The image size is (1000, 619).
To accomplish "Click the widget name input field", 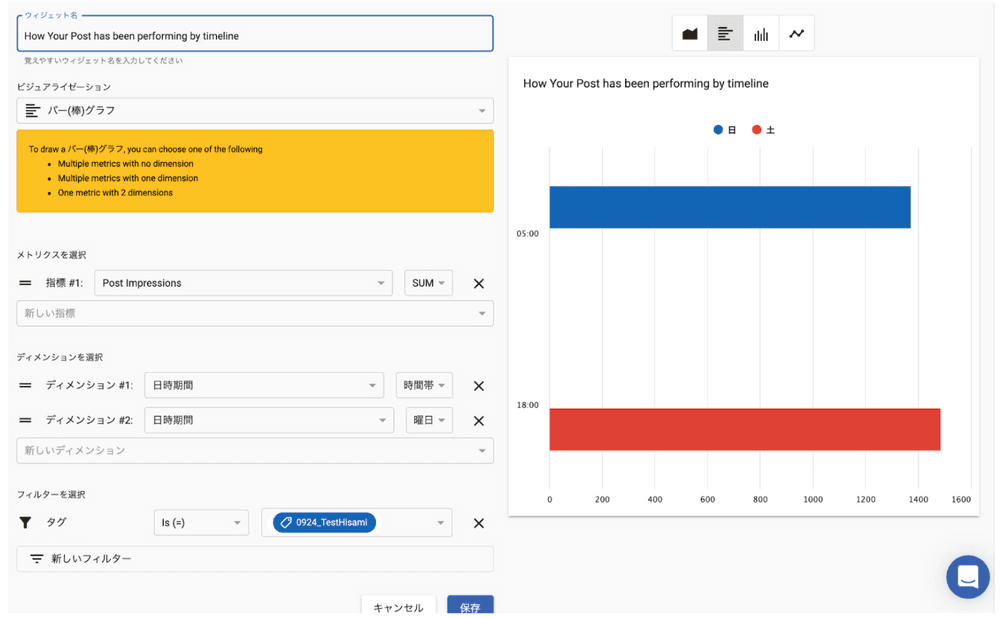I will coord(255,36).
